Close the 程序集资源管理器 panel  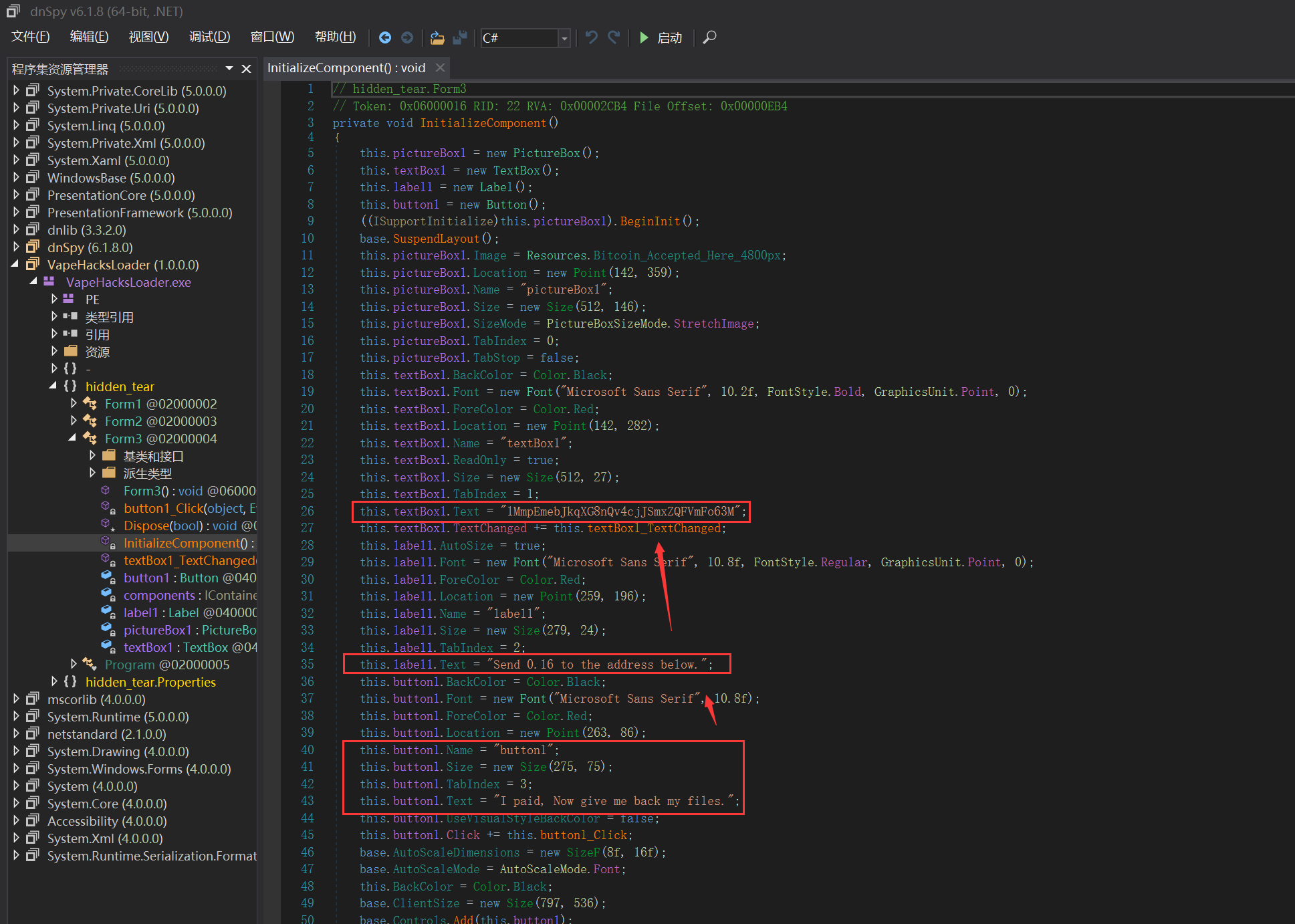tap(246, 69)
